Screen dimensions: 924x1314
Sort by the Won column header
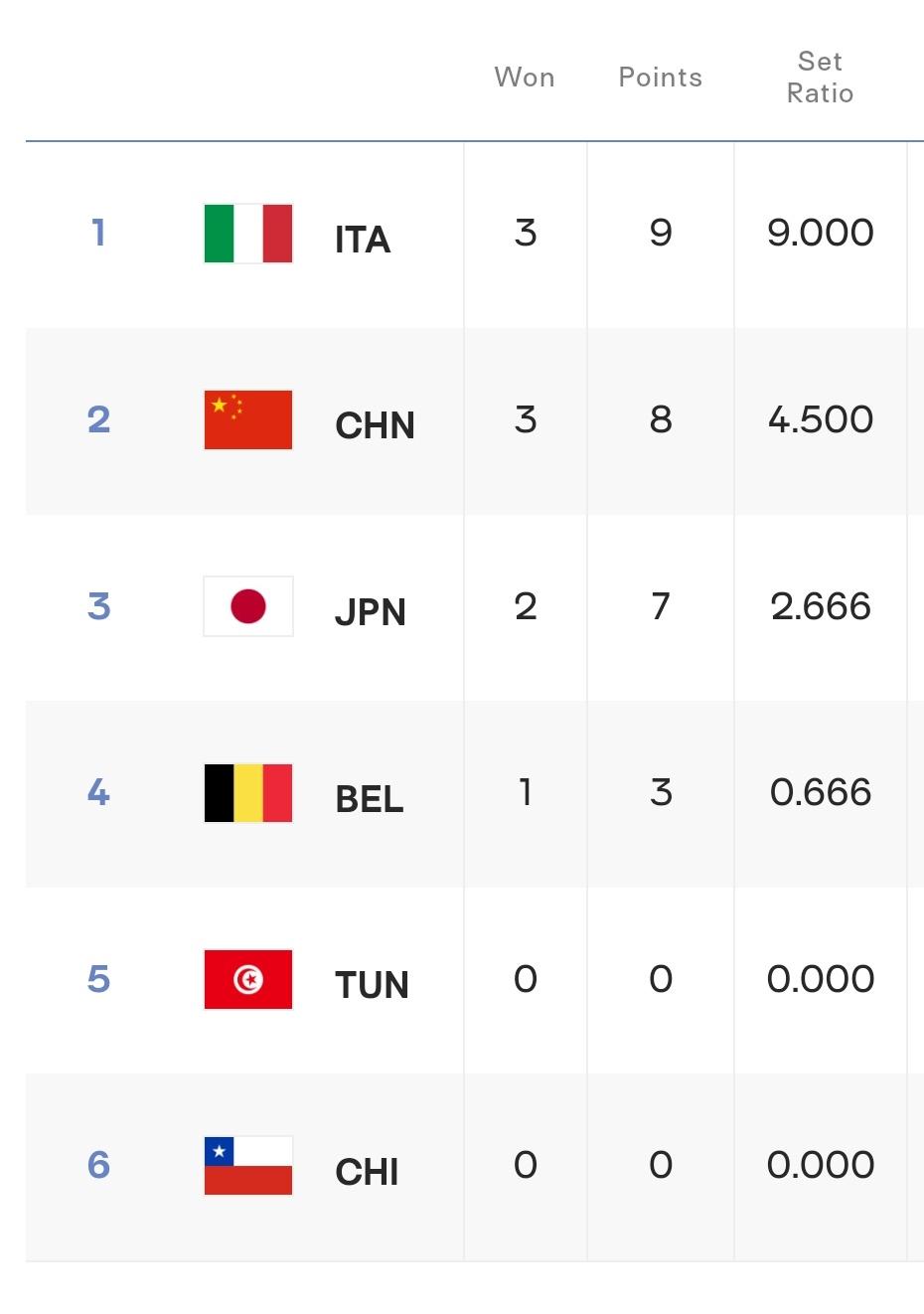(525, 78)
